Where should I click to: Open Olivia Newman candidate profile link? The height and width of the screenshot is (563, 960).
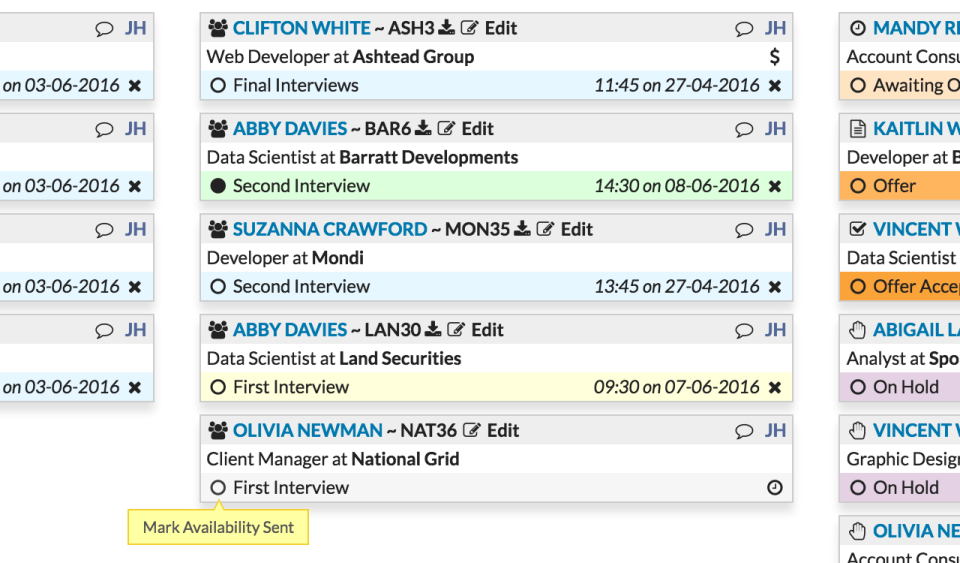coord(308,431)
